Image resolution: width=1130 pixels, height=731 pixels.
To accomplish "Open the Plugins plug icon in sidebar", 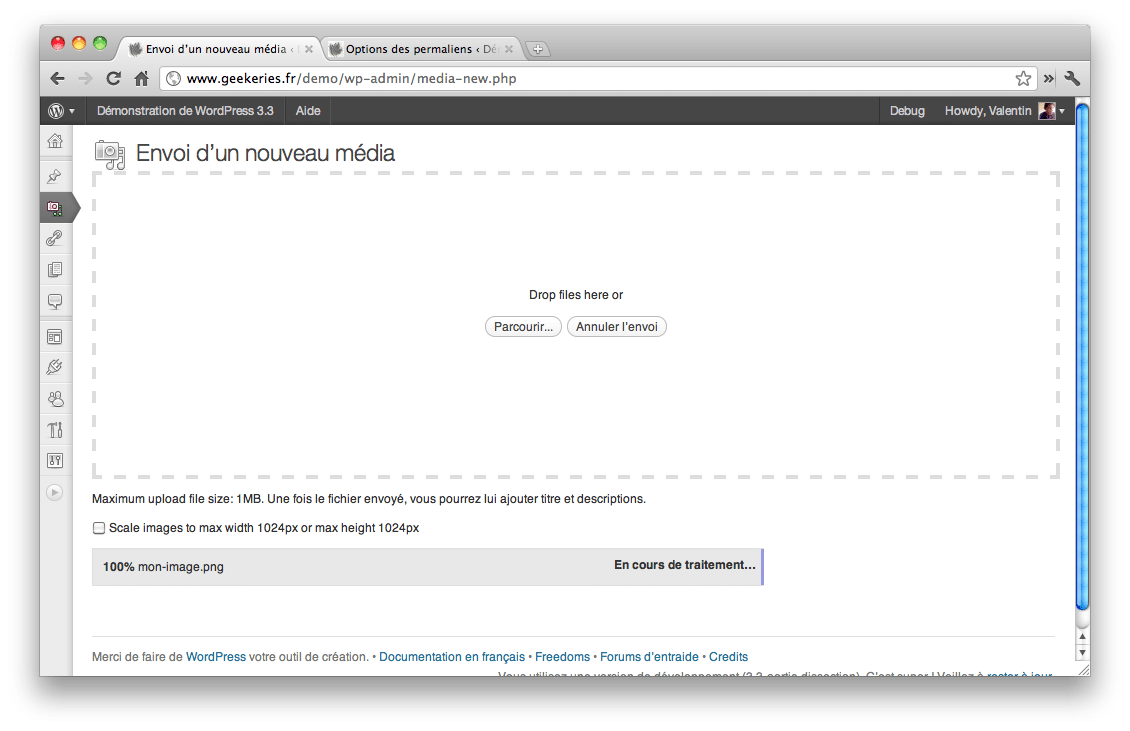I will click(x=55, y=367).
